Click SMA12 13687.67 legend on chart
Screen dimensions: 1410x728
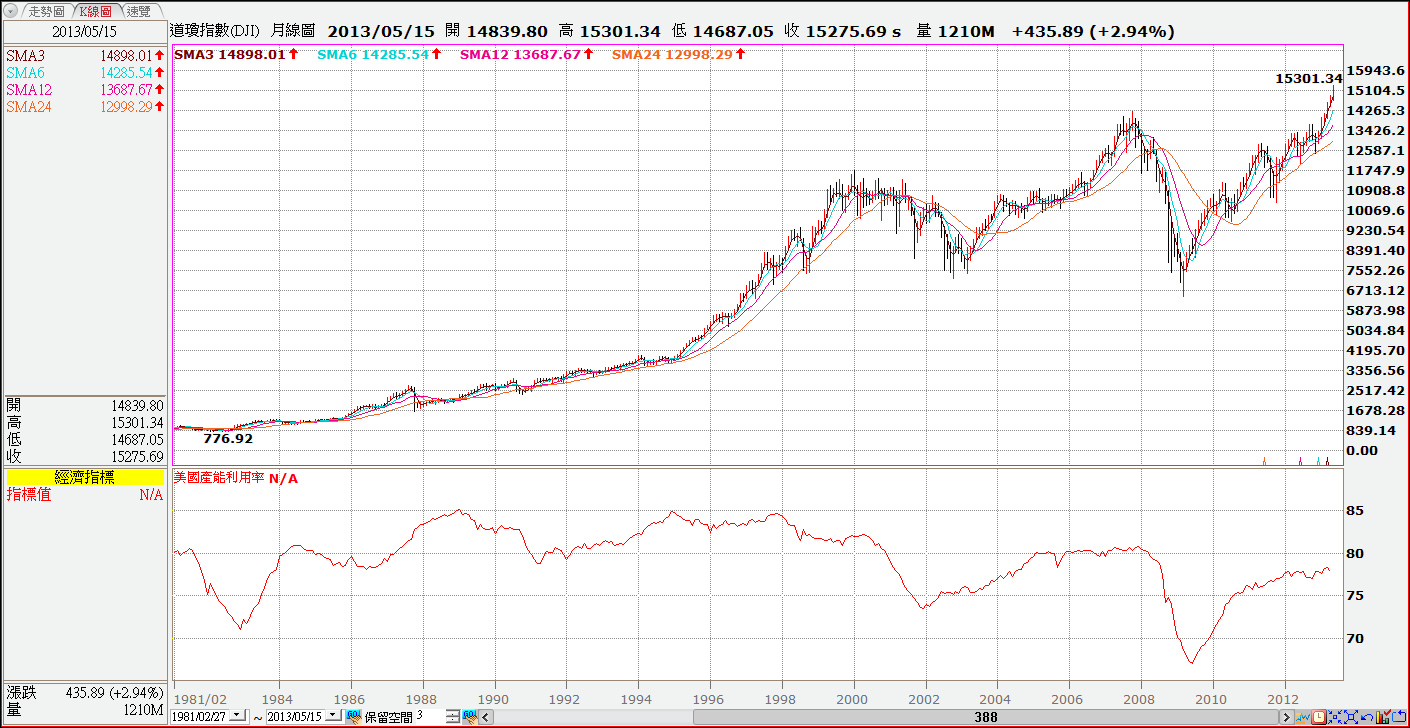(x=526, y=54)
